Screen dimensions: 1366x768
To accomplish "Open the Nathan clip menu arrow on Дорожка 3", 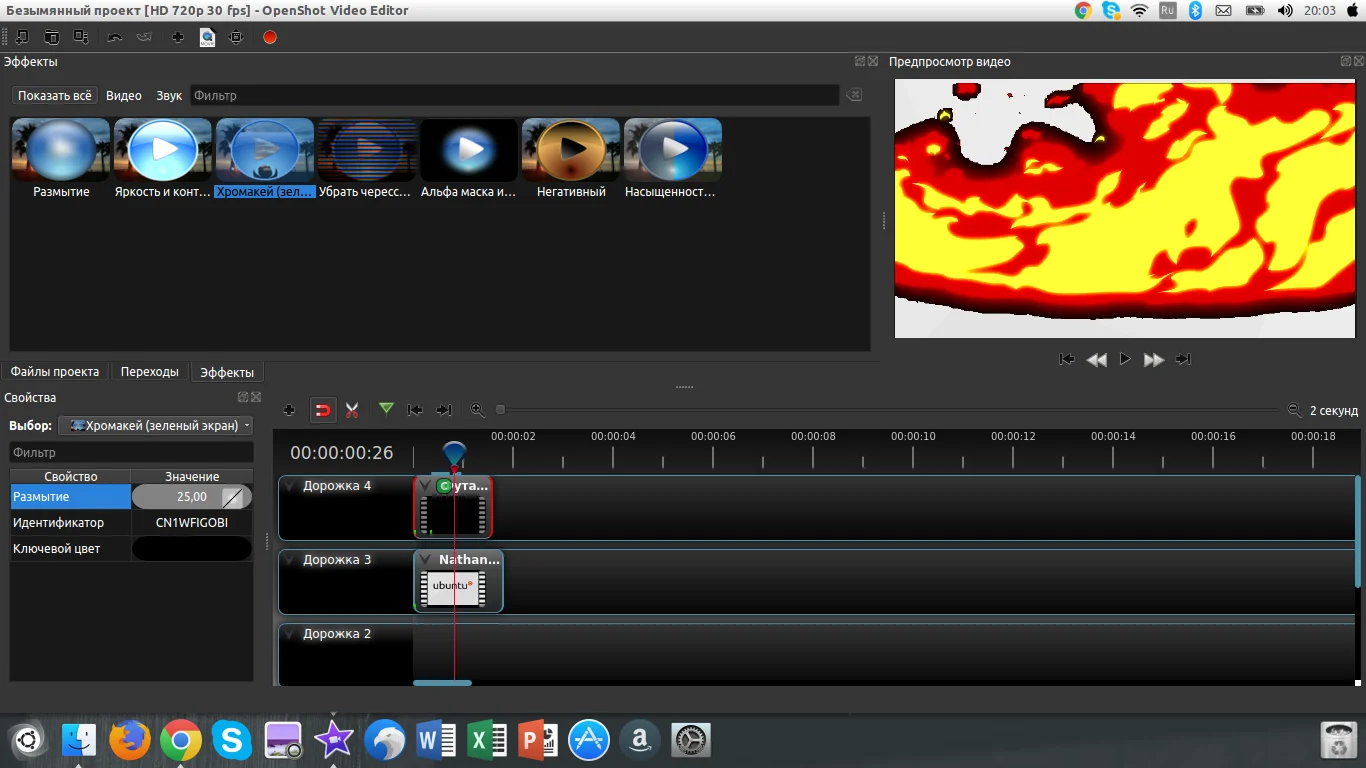I will pos(425,560).
